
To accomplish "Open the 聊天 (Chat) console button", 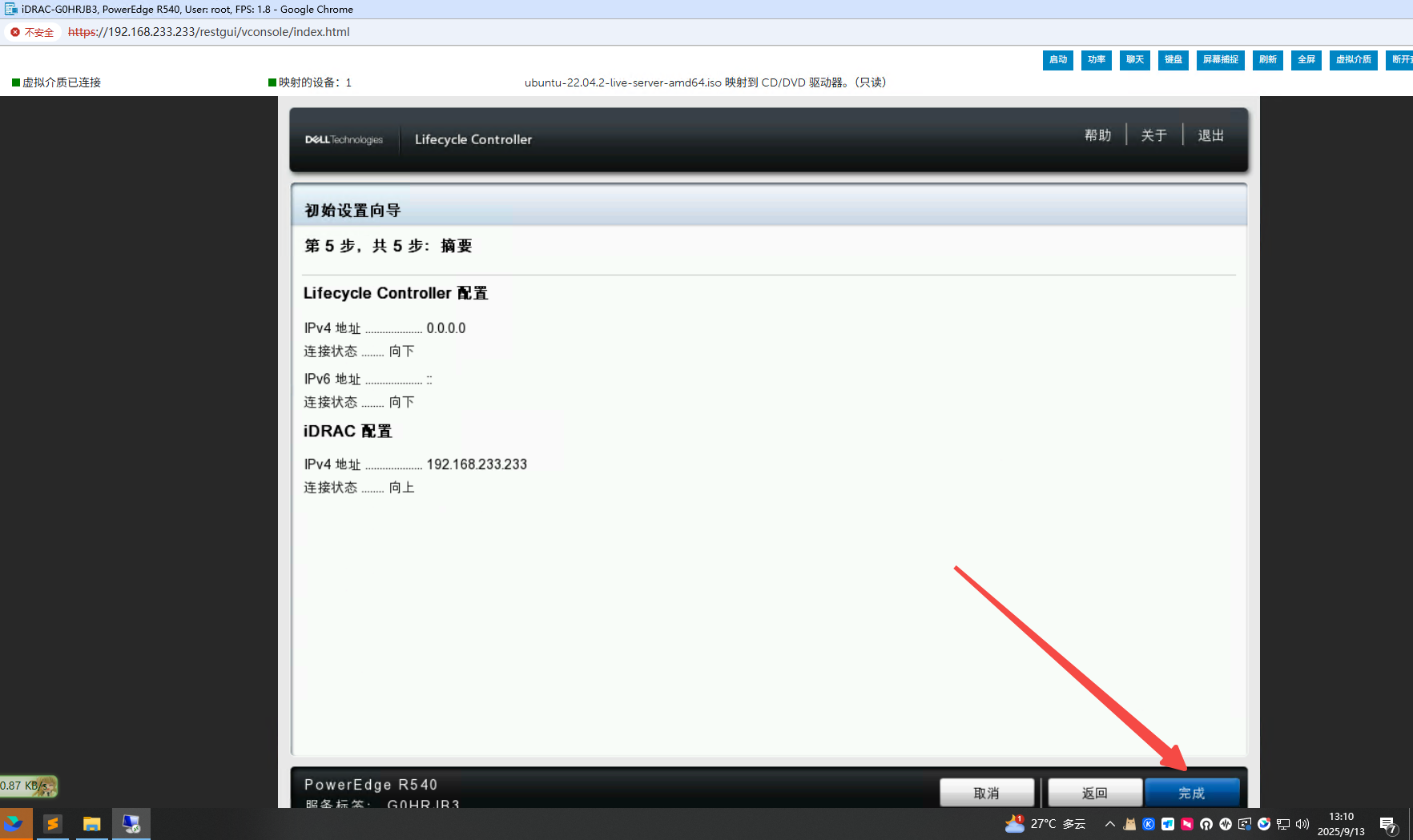I will pos(1134,60).
